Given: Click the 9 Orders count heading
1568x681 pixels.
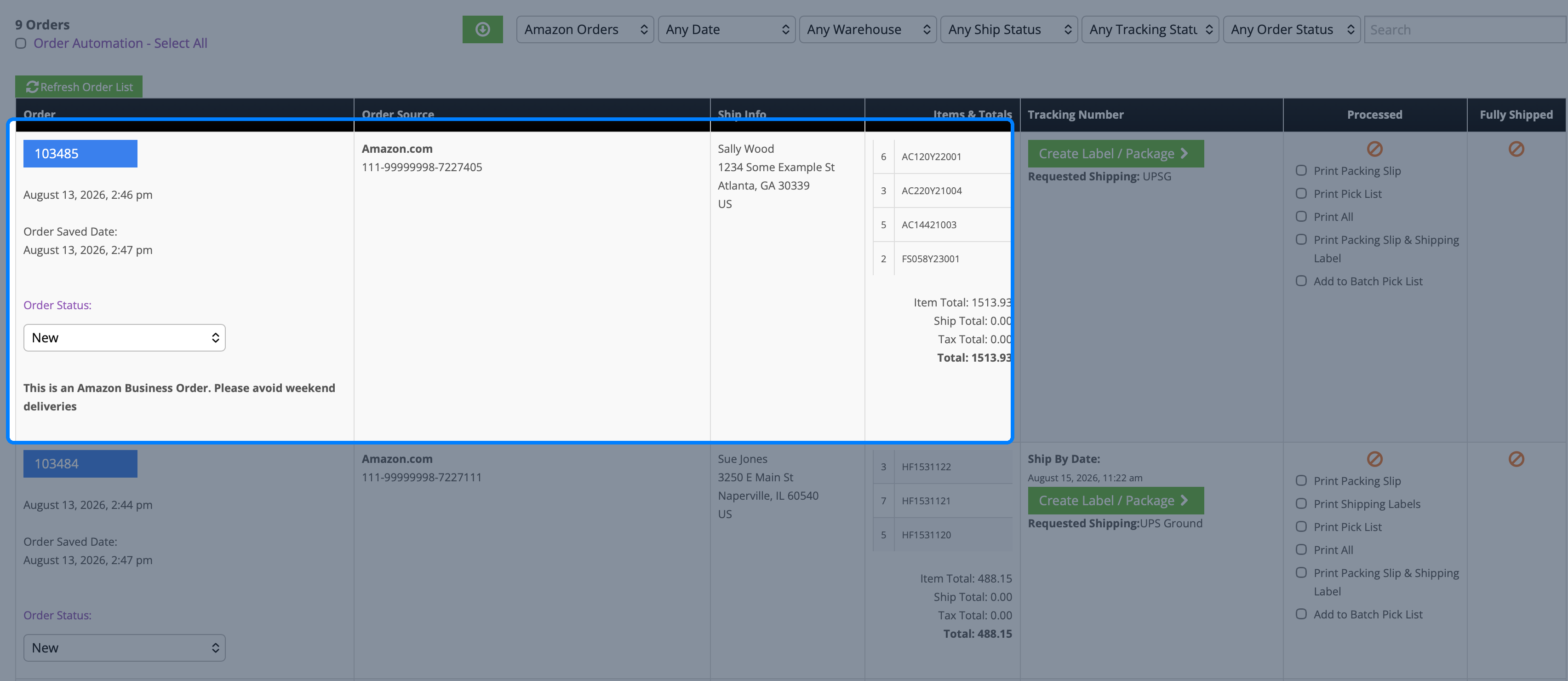Looking at the screenshot, I should click(42, 24).
